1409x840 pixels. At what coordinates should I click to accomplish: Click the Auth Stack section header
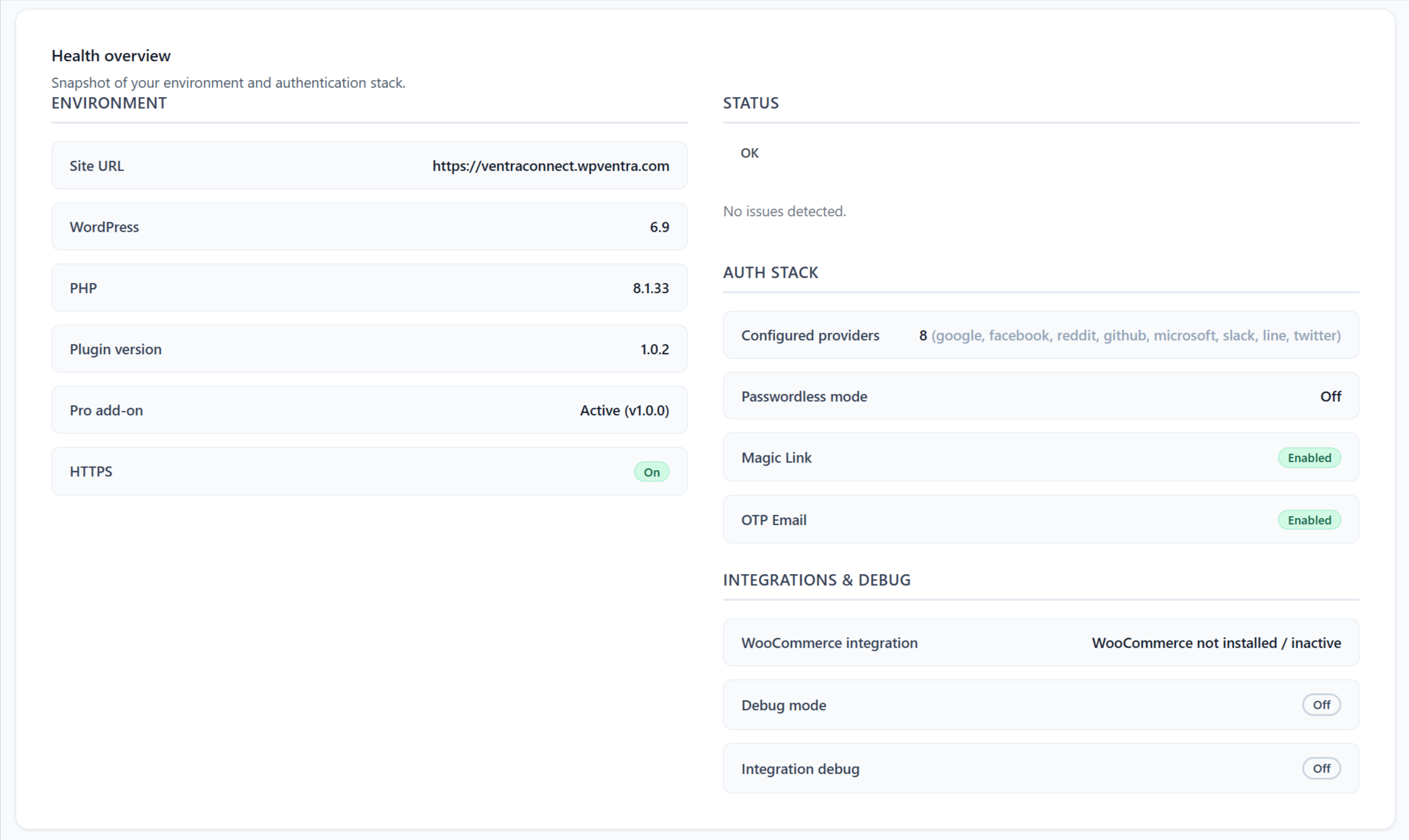[770, 272]
